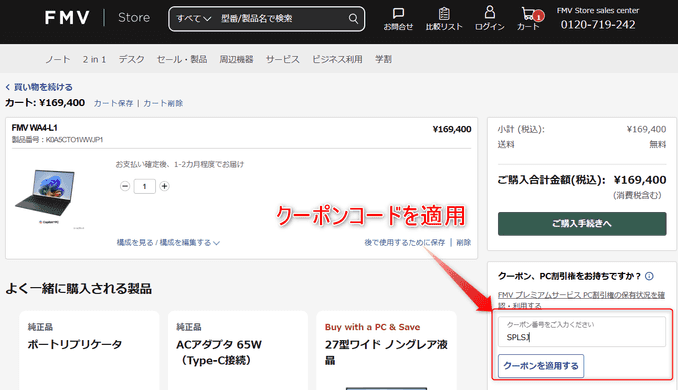Click the クーポンを適用する button
Screen dimensions: 678x390
pos(541,366)
